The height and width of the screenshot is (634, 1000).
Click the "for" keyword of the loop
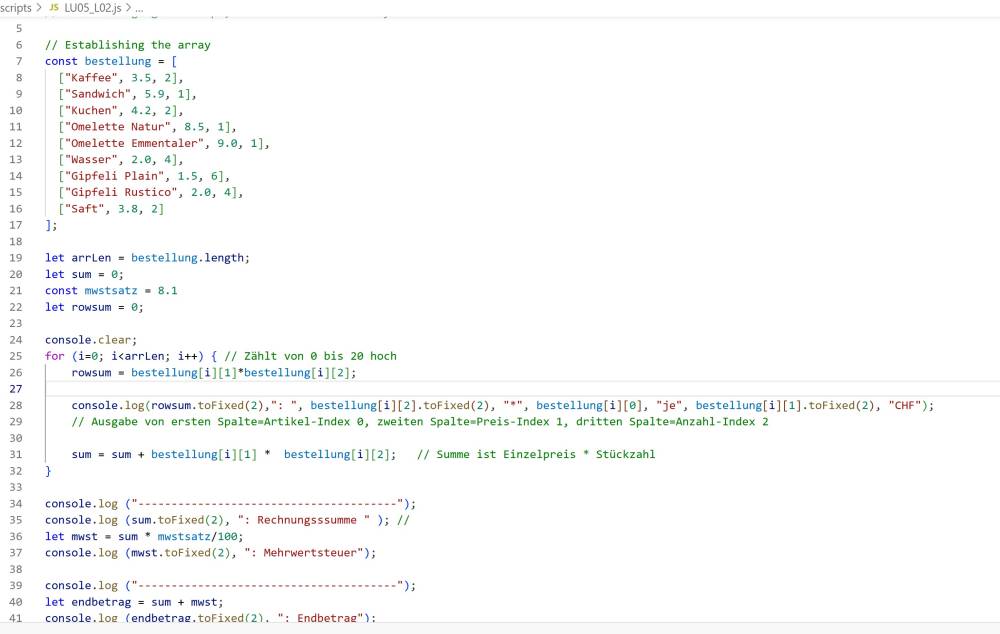coord(54,355)
